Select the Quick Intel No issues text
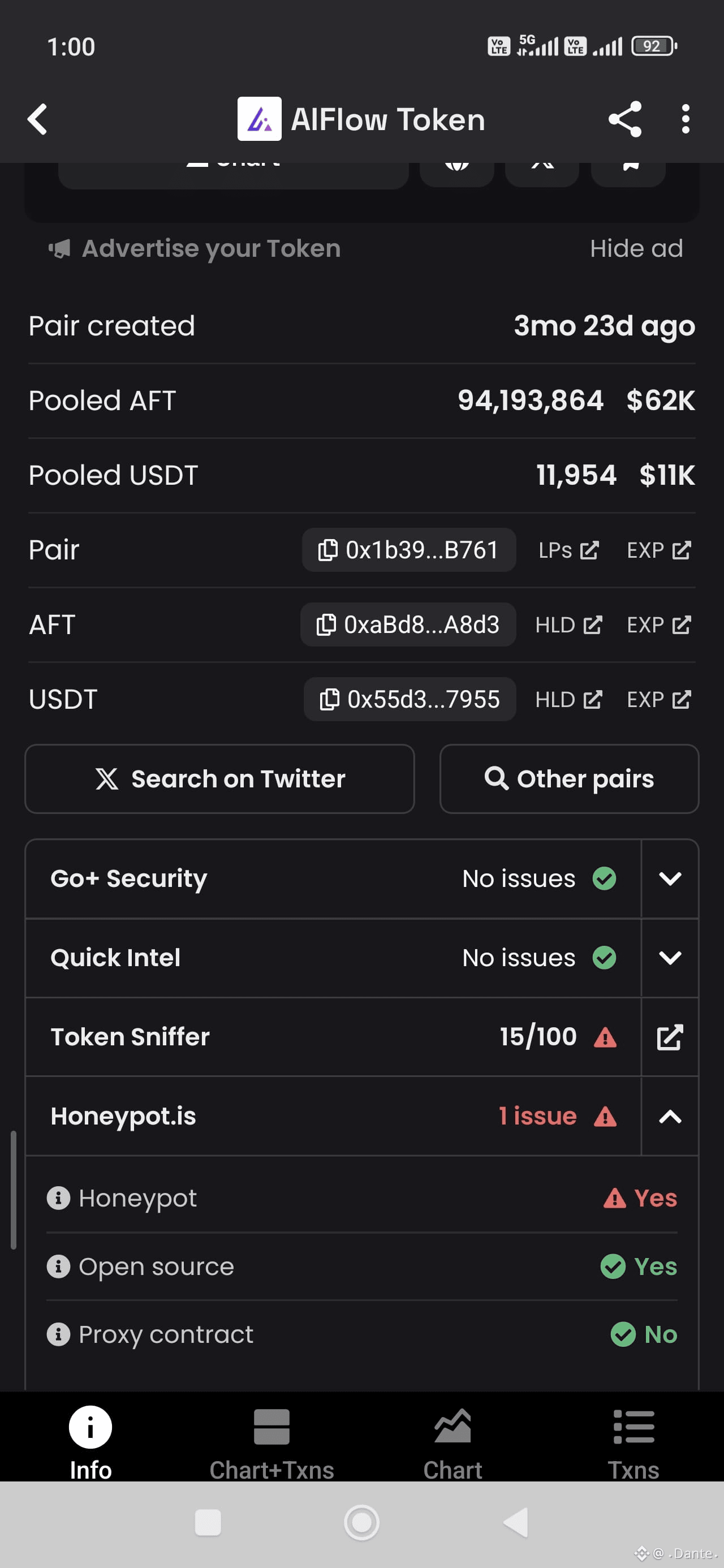This screenshot has width=724, height=1568. click(519, 958)
